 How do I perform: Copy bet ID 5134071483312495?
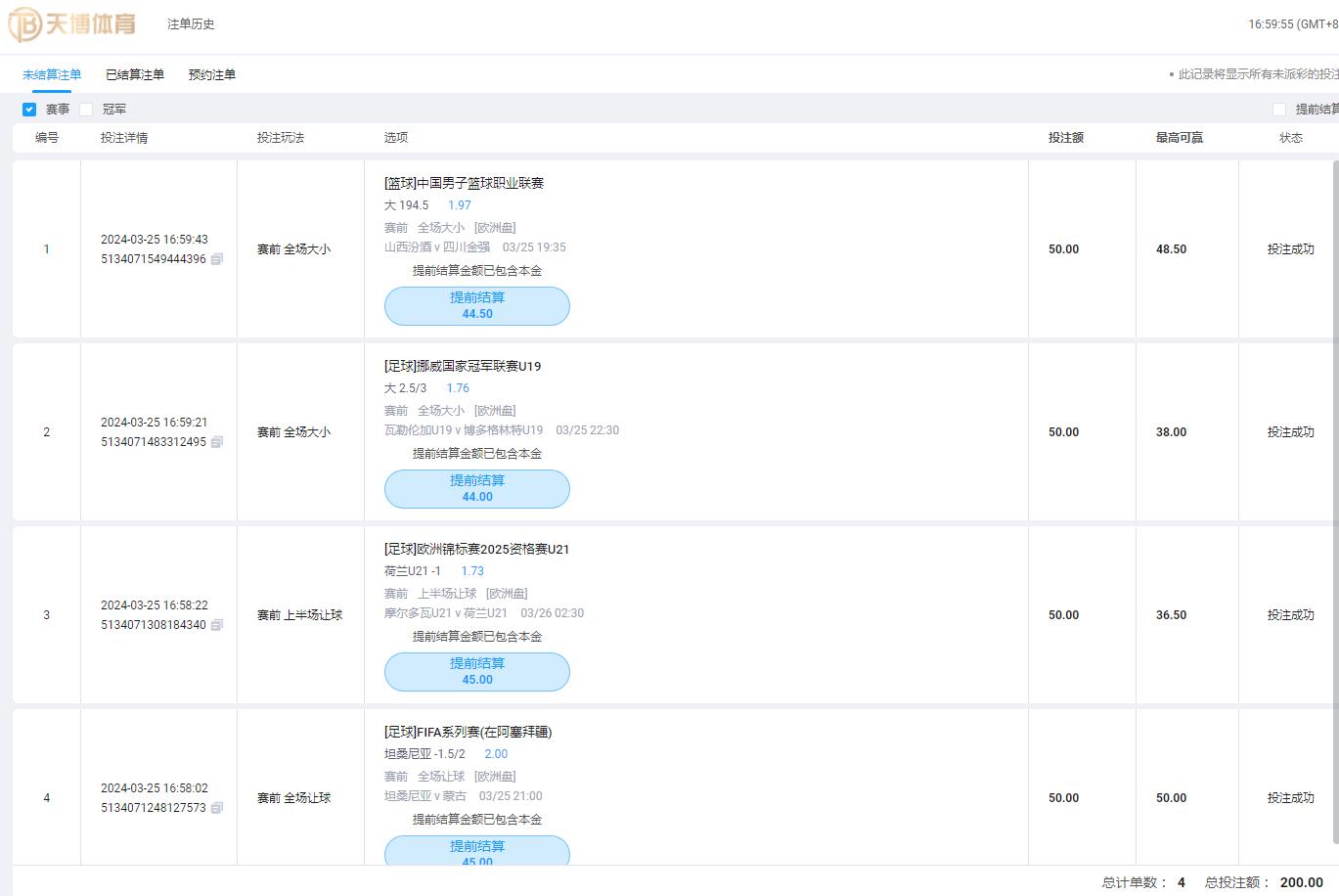(217, 442)
